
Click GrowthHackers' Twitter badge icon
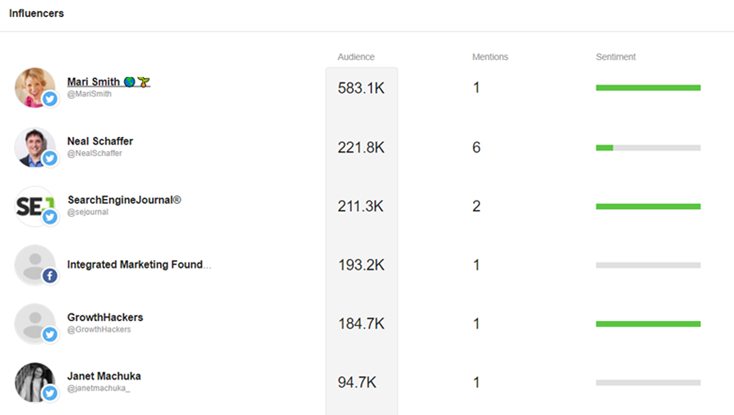[50, 335]
